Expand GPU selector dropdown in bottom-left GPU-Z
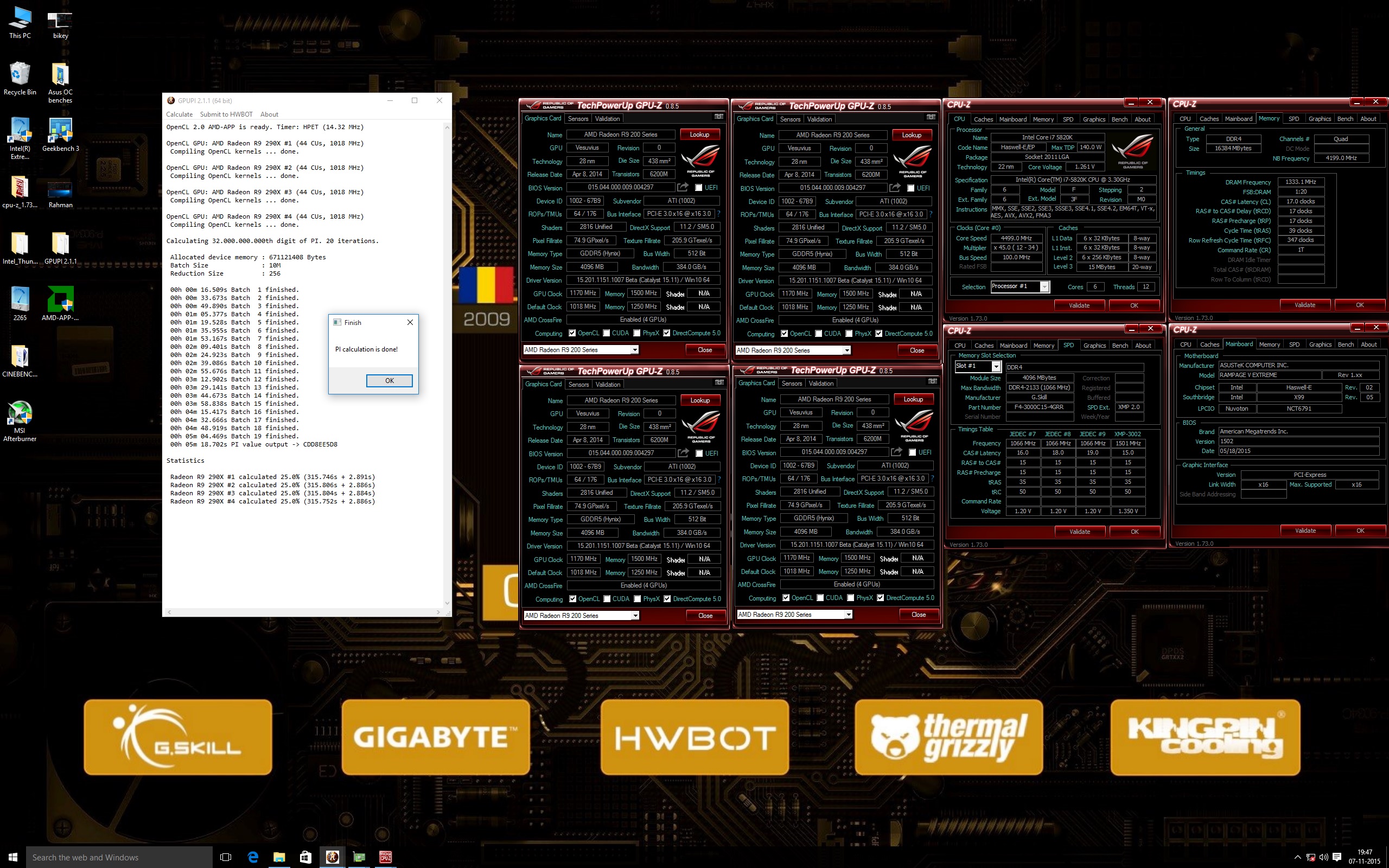The width and height of the screenshot is (1389, 868). coord(635,615)
